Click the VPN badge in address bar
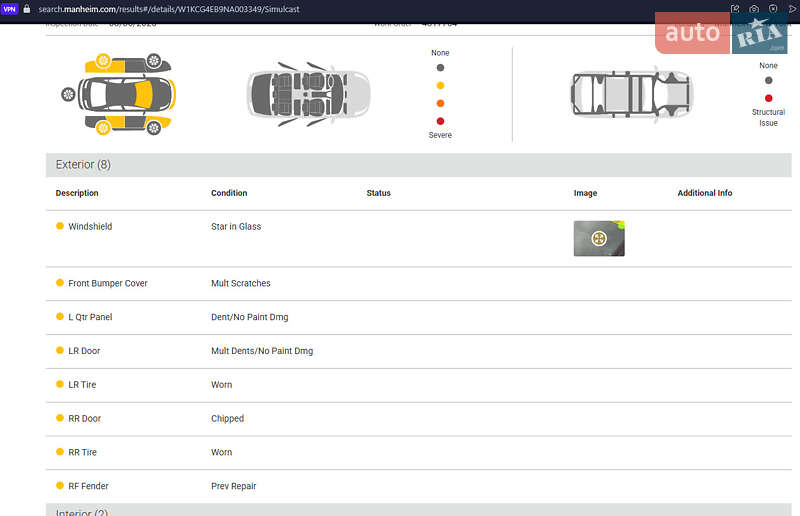Viewport: 800px width, 516px height. click(10, 9)
